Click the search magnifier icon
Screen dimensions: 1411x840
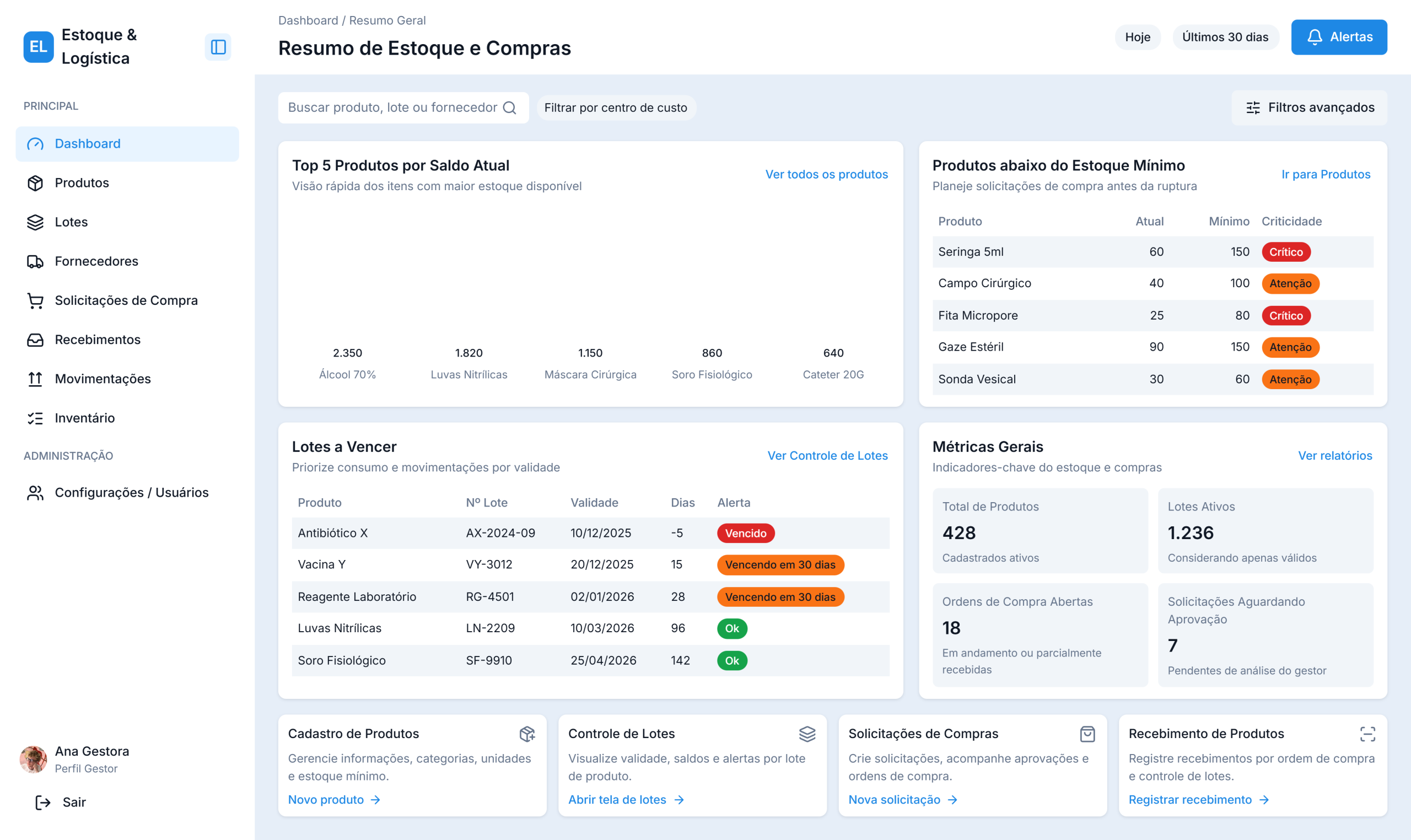(509, 108)
